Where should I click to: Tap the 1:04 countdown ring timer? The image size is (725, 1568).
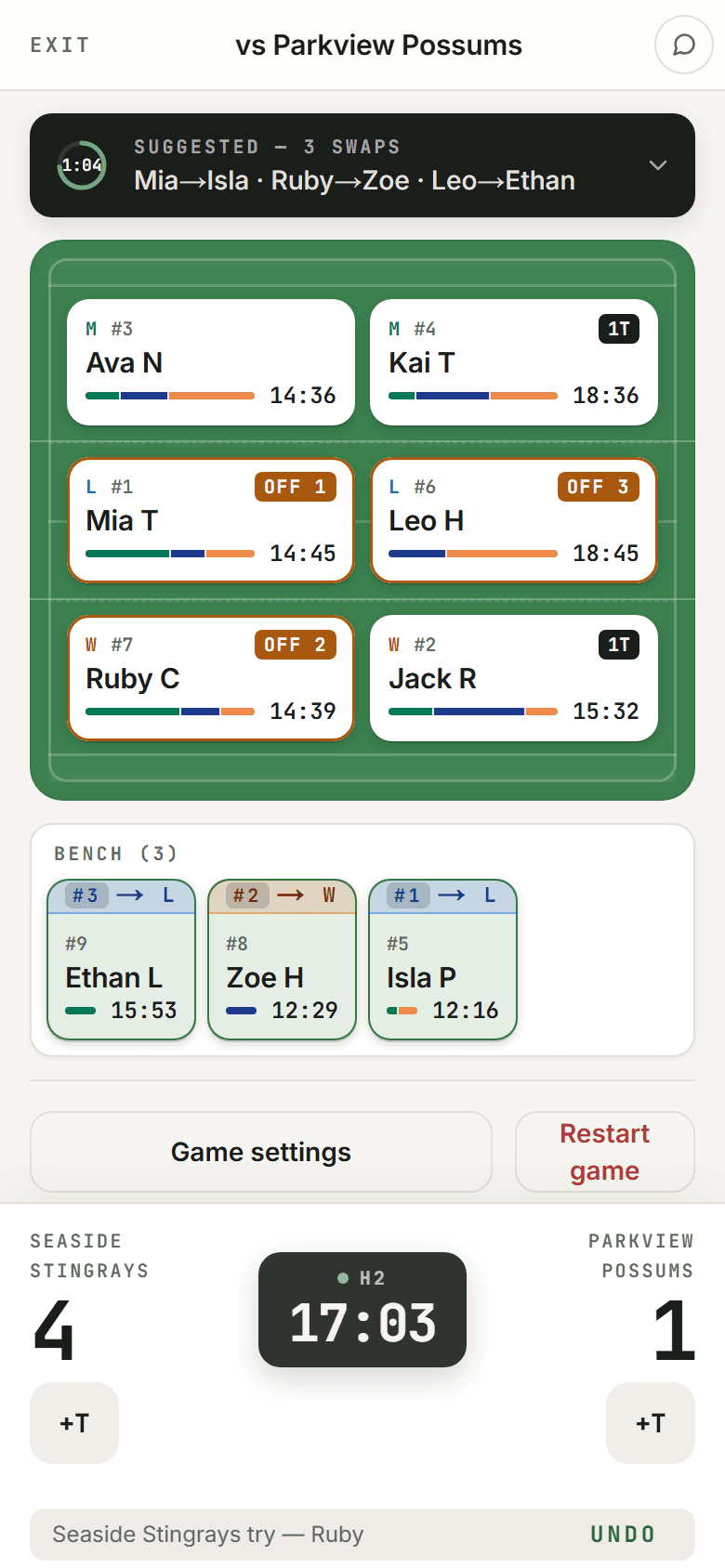click(82, 165)
